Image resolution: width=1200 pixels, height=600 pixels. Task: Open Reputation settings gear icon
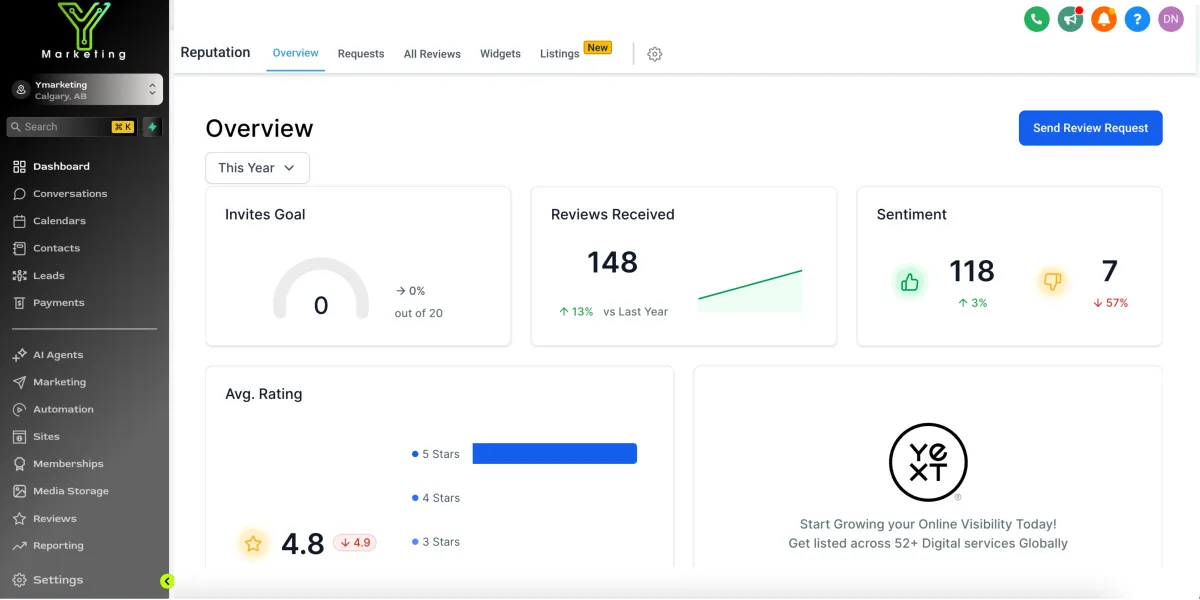[655, 54]
